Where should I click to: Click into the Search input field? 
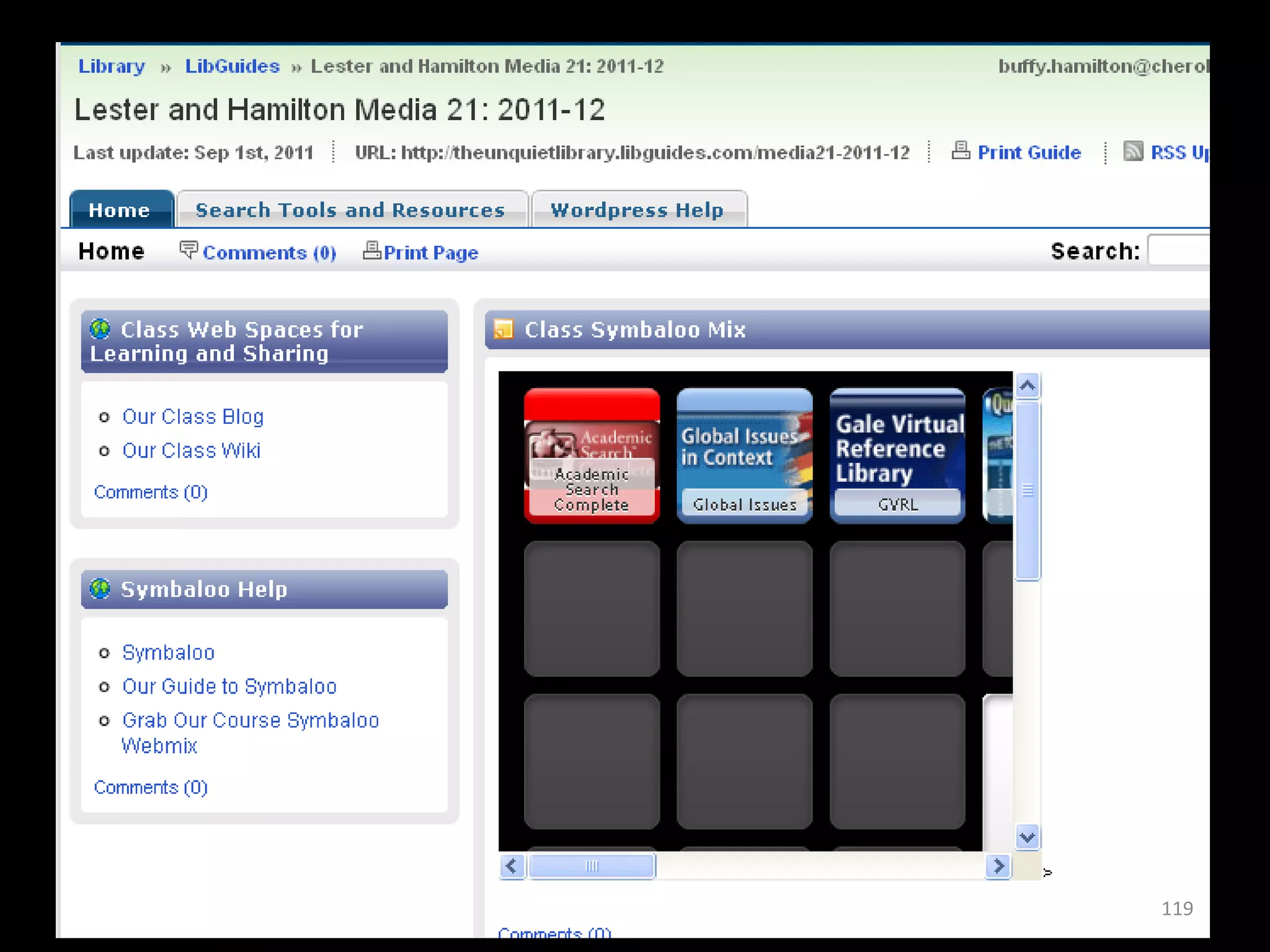[x=1178, y=250]
